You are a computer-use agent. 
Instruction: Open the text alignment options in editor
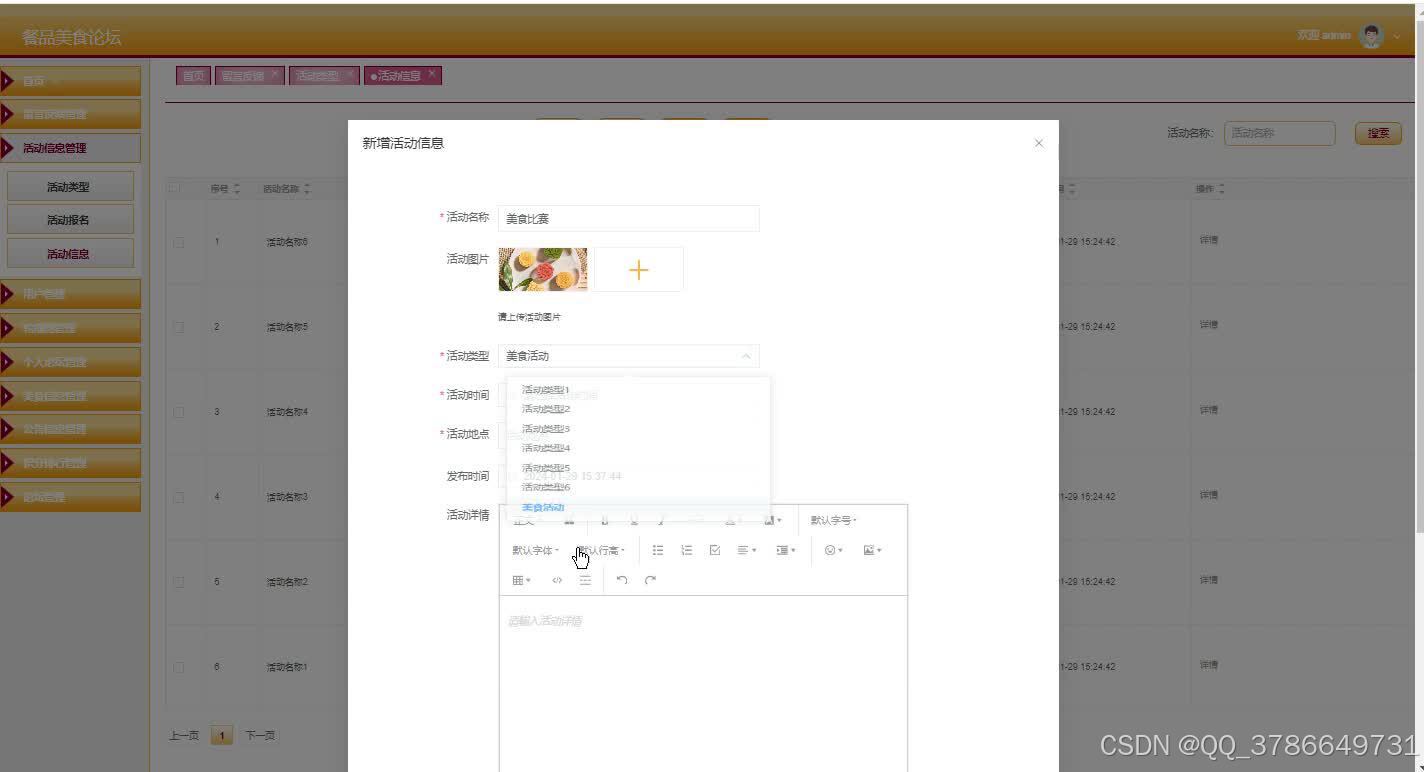coord(746,550)
